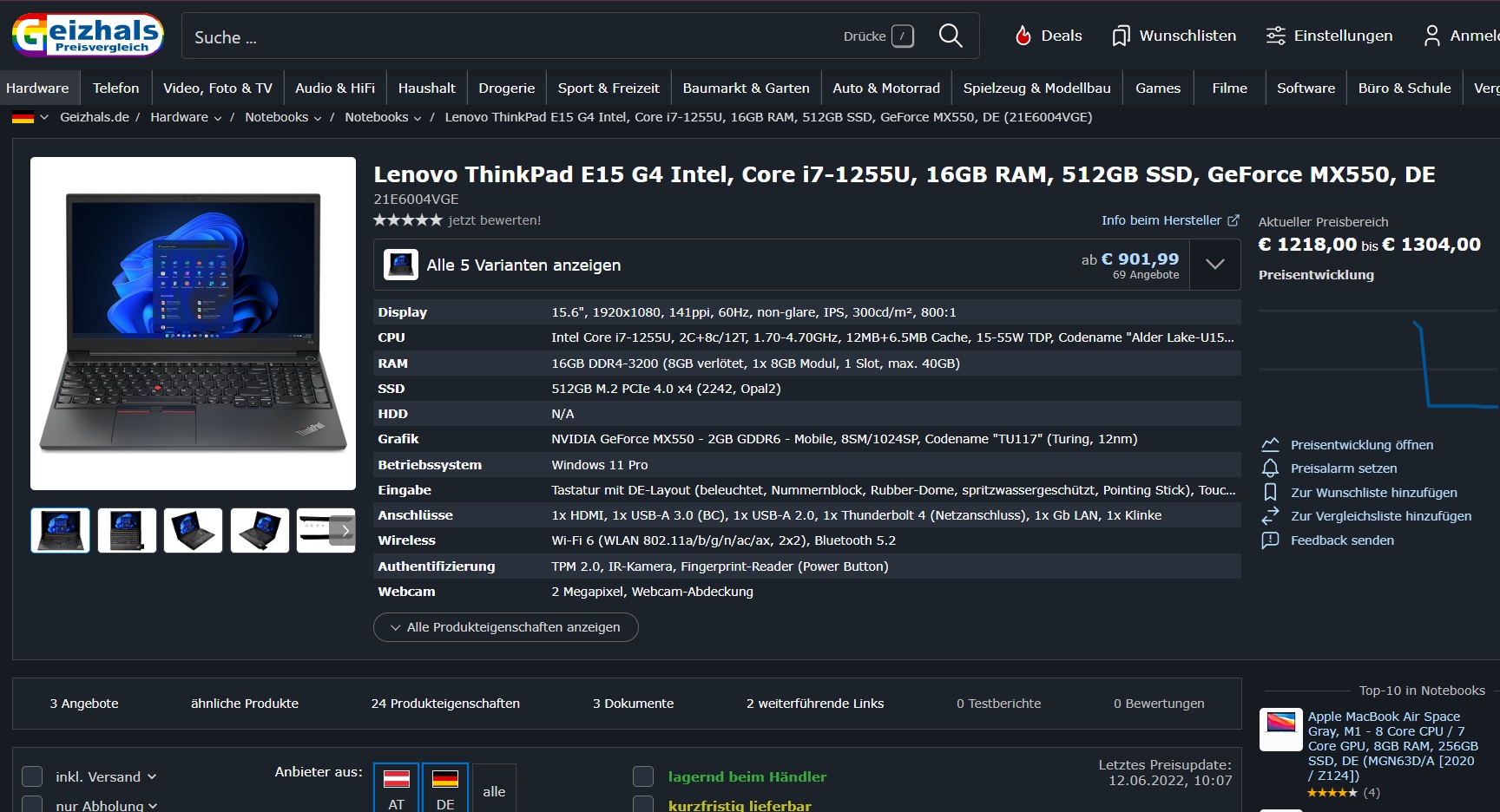Click 'Info beim Hersteller' link

pos(1161,220)
